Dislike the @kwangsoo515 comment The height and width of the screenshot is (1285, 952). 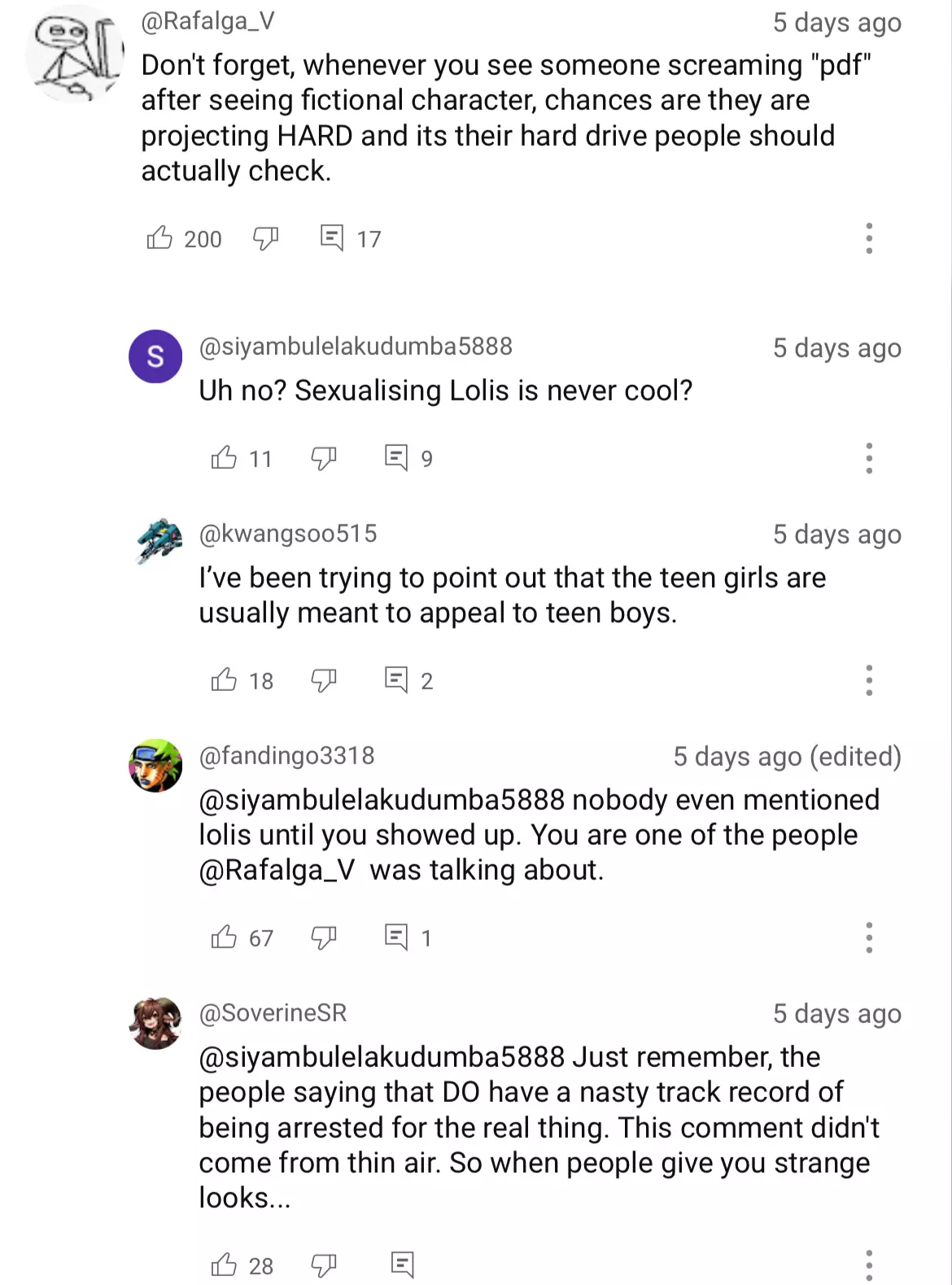click(324, 680)
